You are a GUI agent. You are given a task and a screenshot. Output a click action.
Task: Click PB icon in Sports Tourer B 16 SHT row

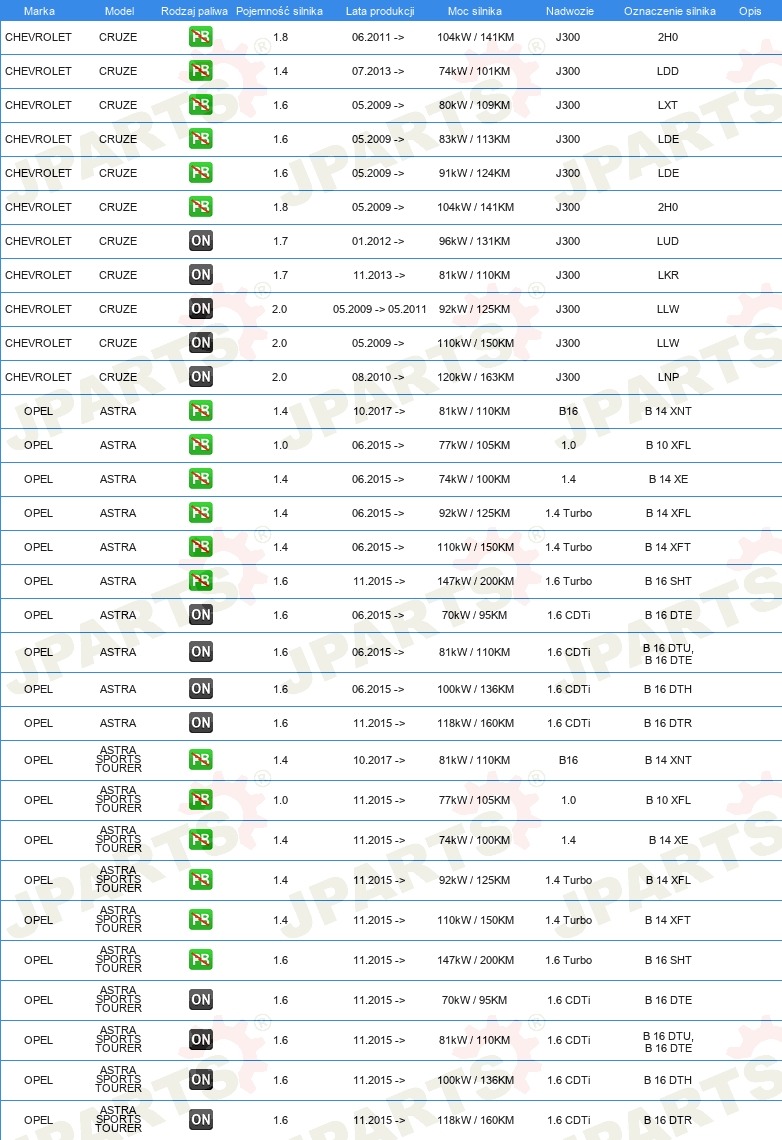(201, 960)
